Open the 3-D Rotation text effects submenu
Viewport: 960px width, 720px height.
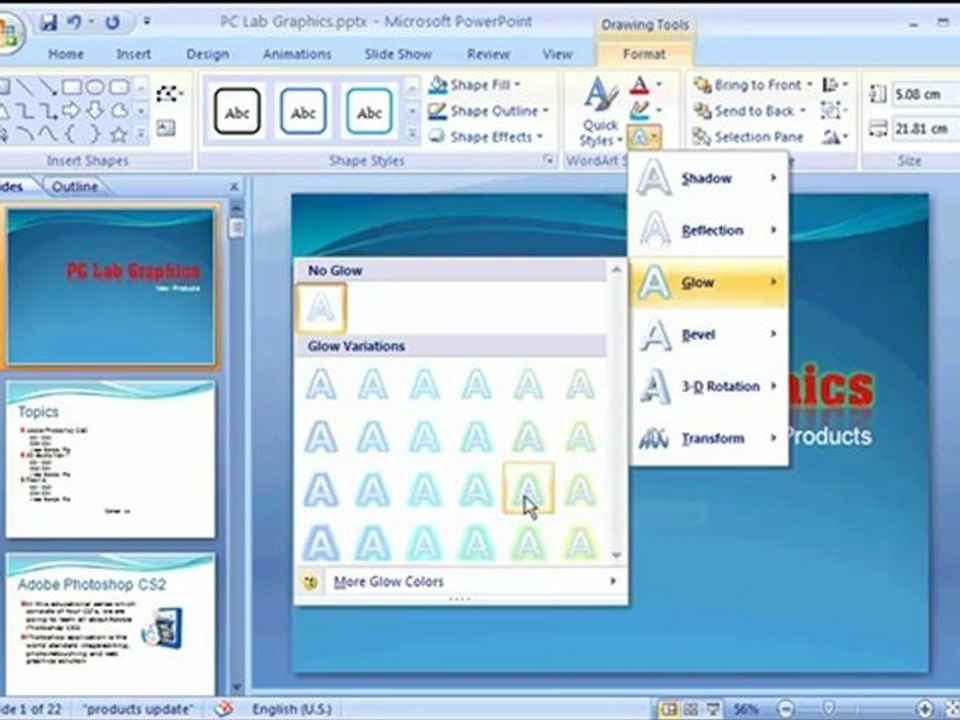coord(708,386)
